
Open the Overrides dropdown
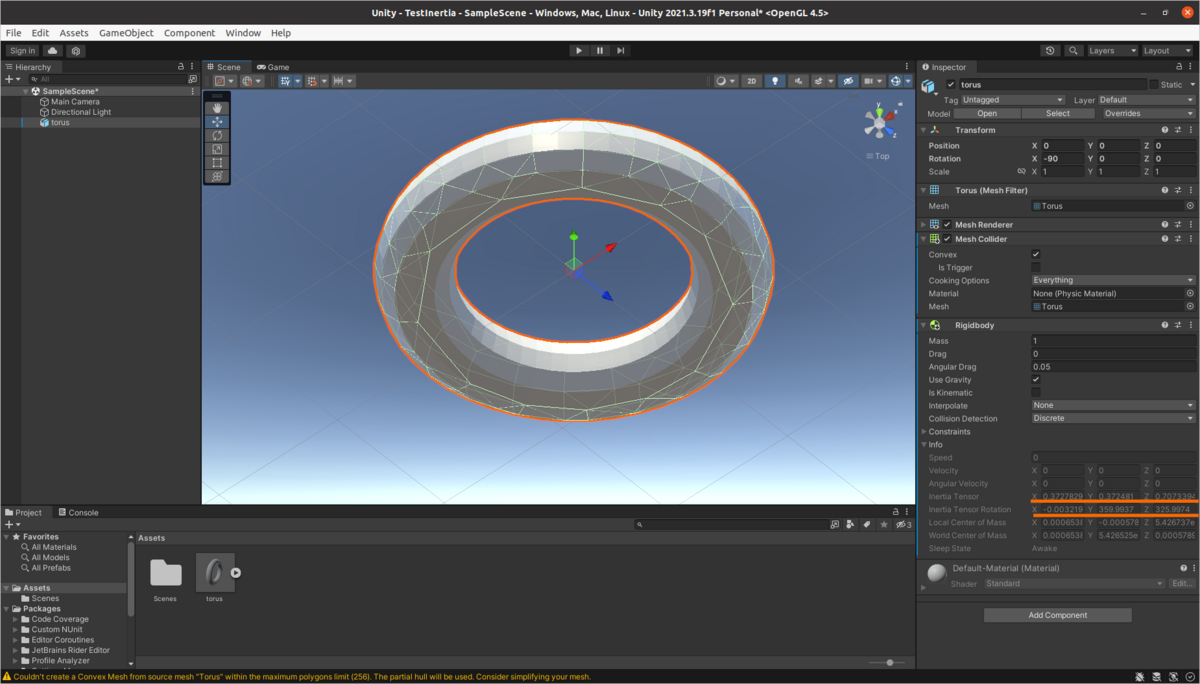(1148, 113)
